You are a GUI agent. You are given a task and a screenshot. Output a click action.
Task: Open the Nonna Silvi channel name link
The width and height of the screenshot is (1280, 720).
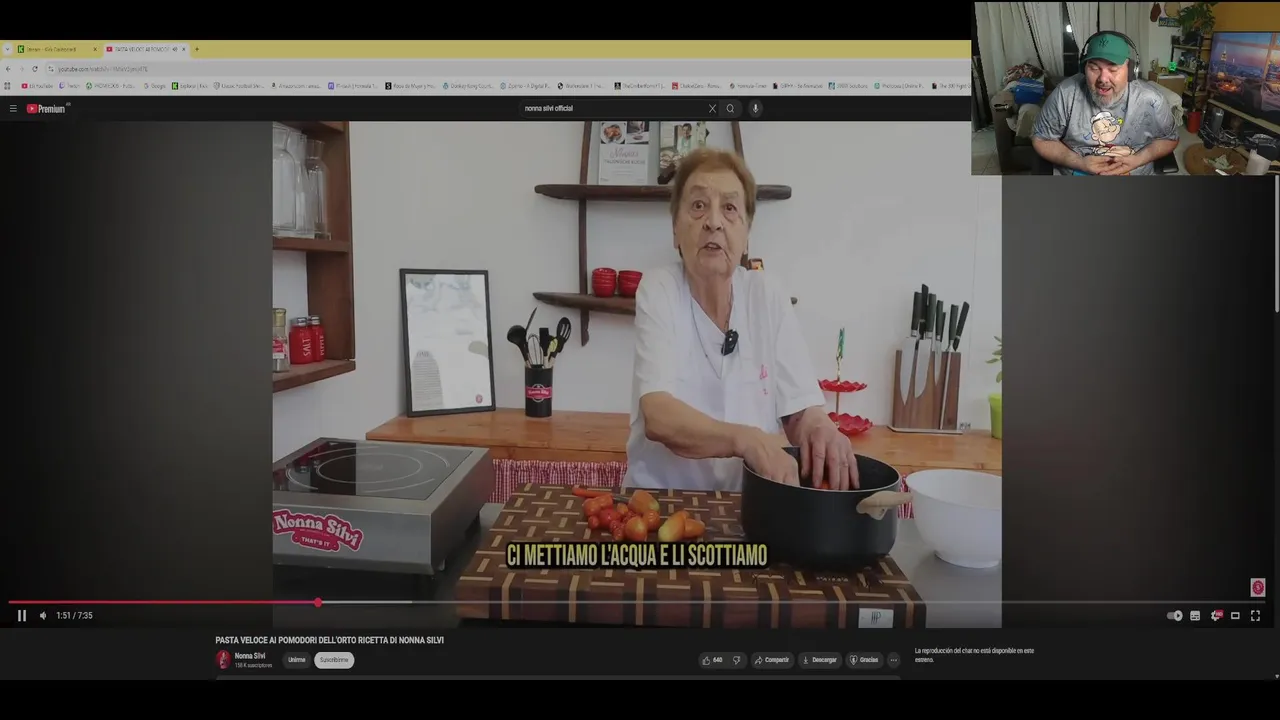coord(250,656)
